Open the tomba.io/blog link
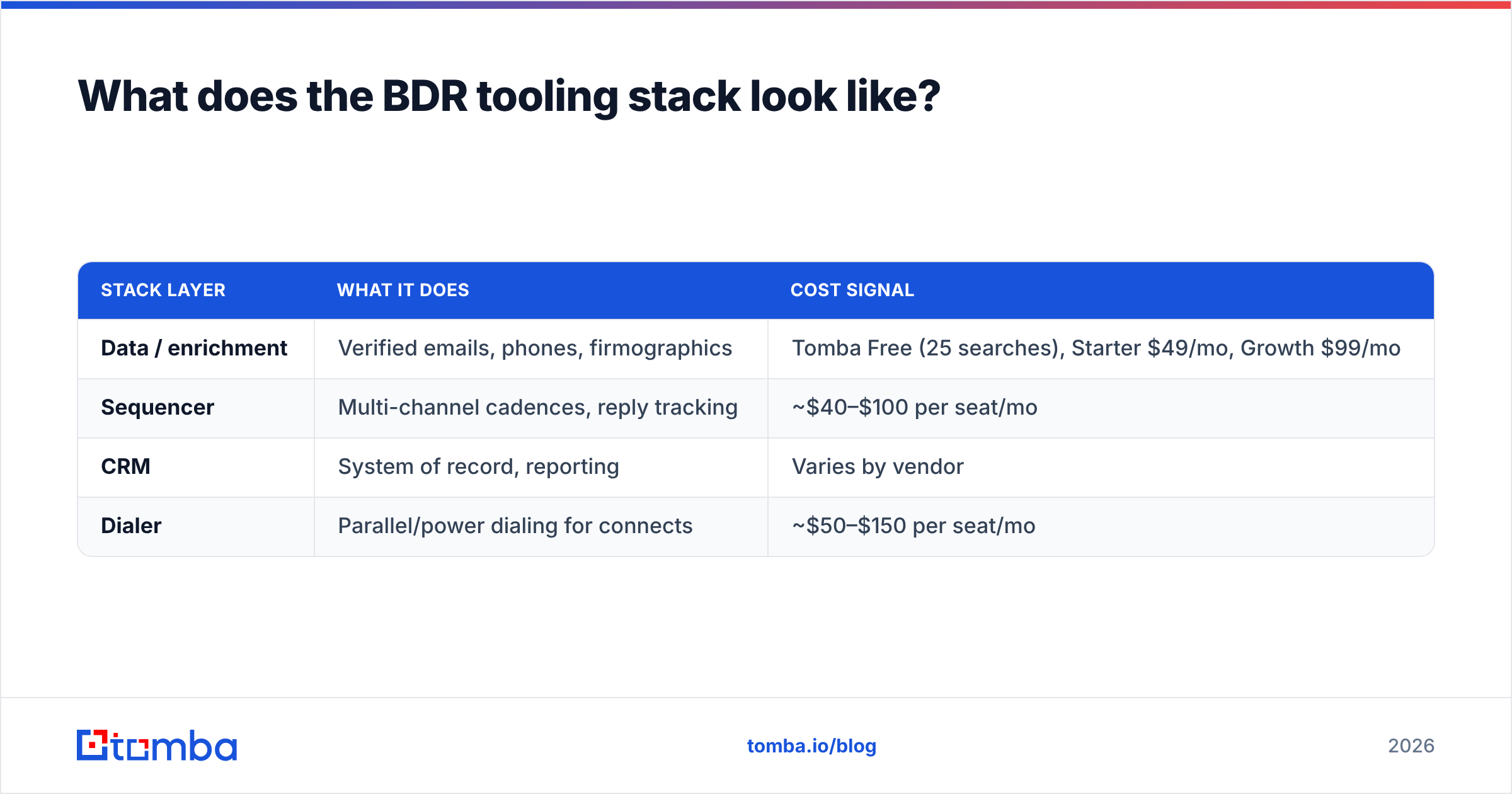 811,746
